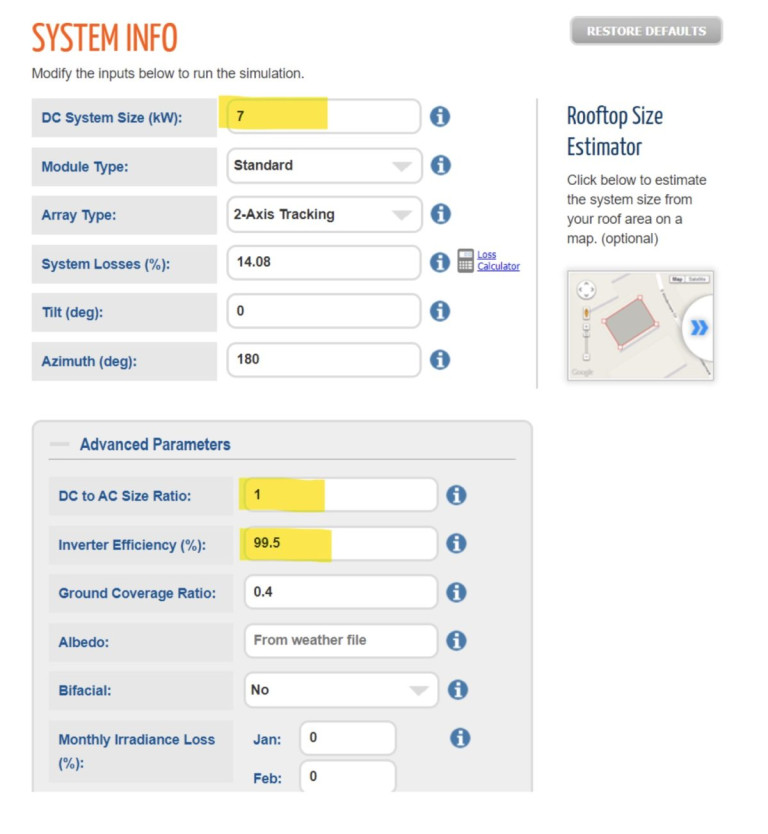Click the Jan monthly irradiance loss field
Image resolution: width=768 pixels, height=834 pixels.
347,739
